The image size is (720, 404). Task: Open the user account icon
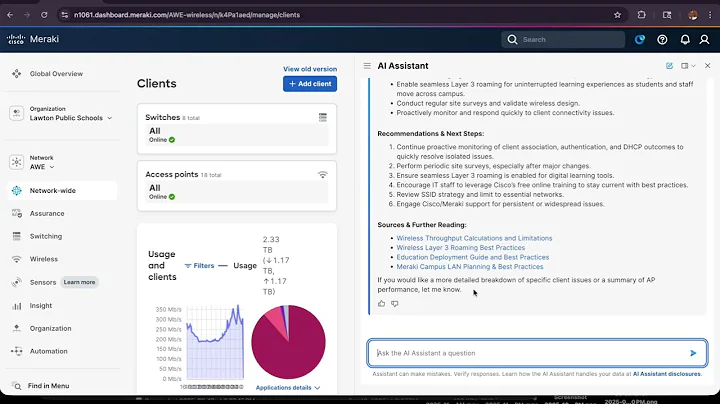pos(704,39)
